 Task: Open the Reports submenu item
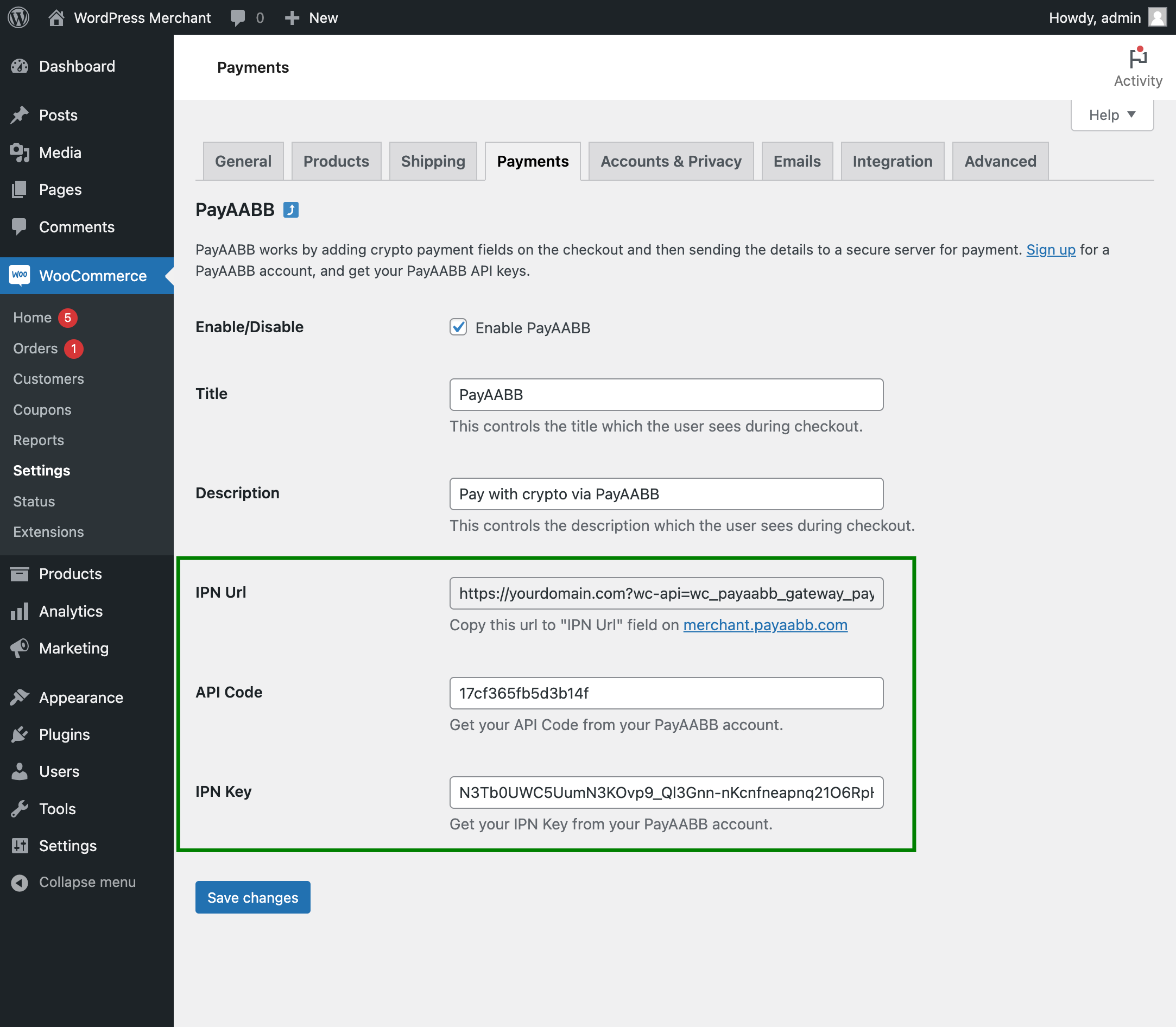(x=39, y=440)
